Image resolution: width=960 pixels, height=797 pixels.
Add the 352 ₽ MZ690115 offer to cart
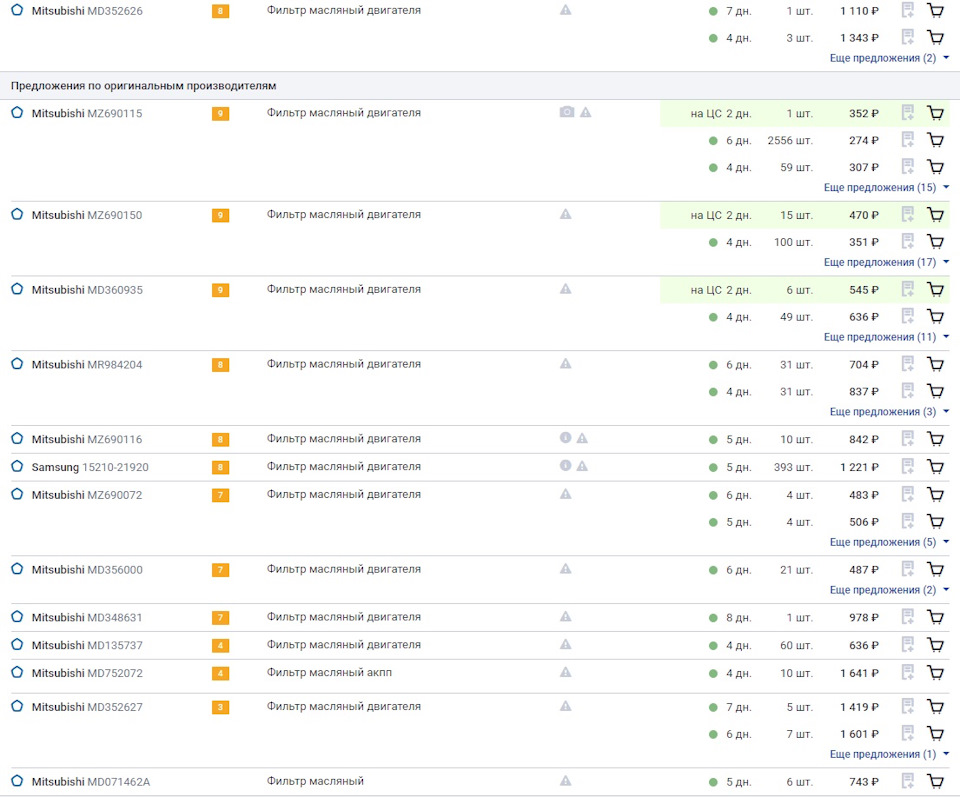(935, 113)
